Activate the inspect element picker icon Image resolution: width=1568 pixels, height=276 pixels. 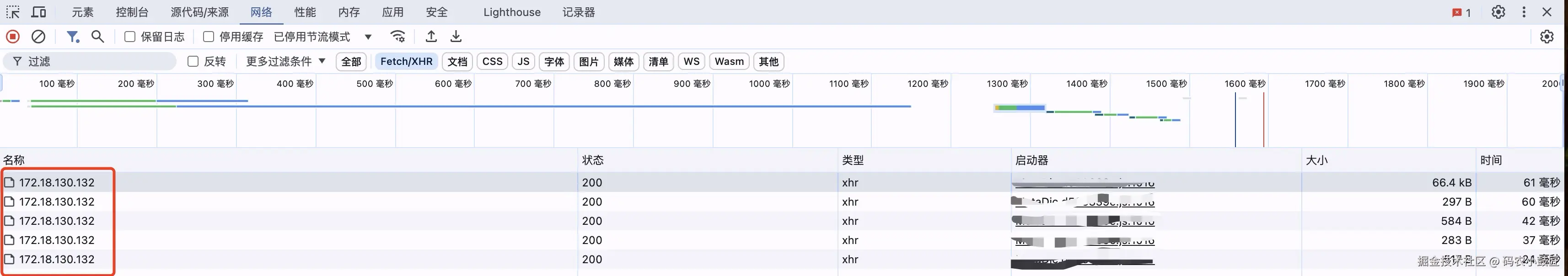(x=13, y=12)
